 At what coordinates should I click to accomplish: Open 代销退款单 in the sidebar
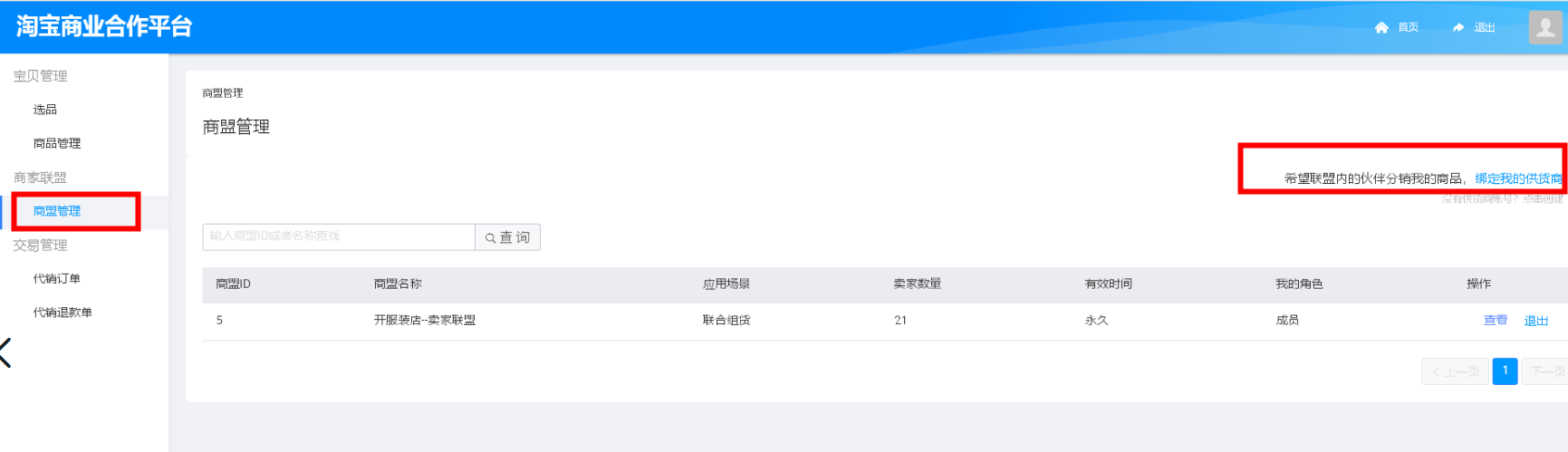coord(63,313)
